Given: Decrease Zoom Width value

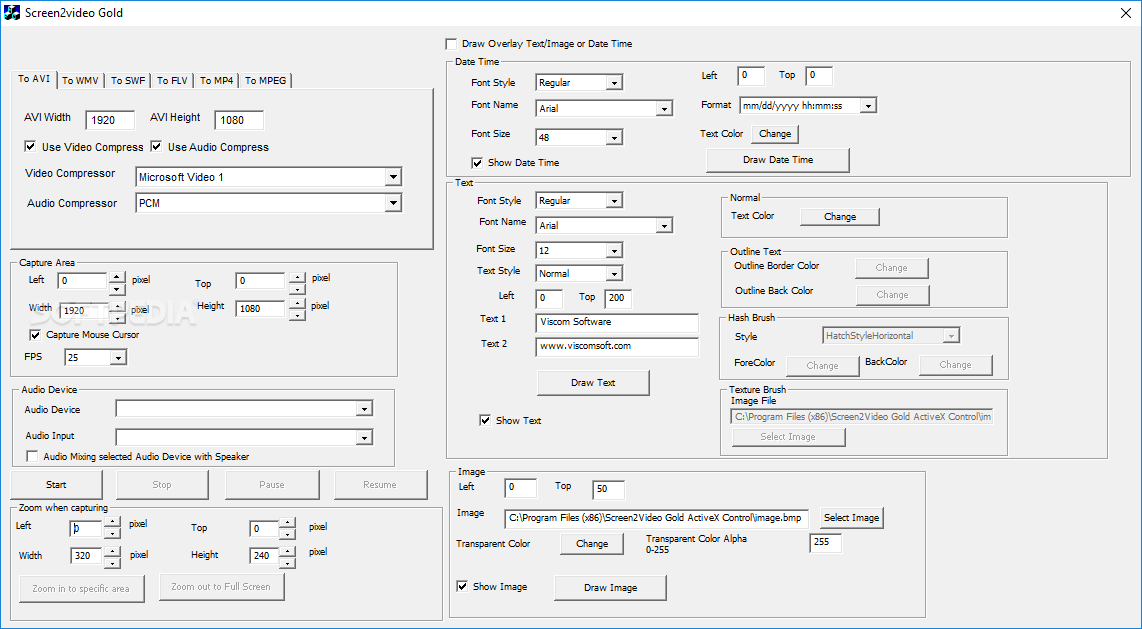Looking at the screenshot, I should click(x=112, y=563).
